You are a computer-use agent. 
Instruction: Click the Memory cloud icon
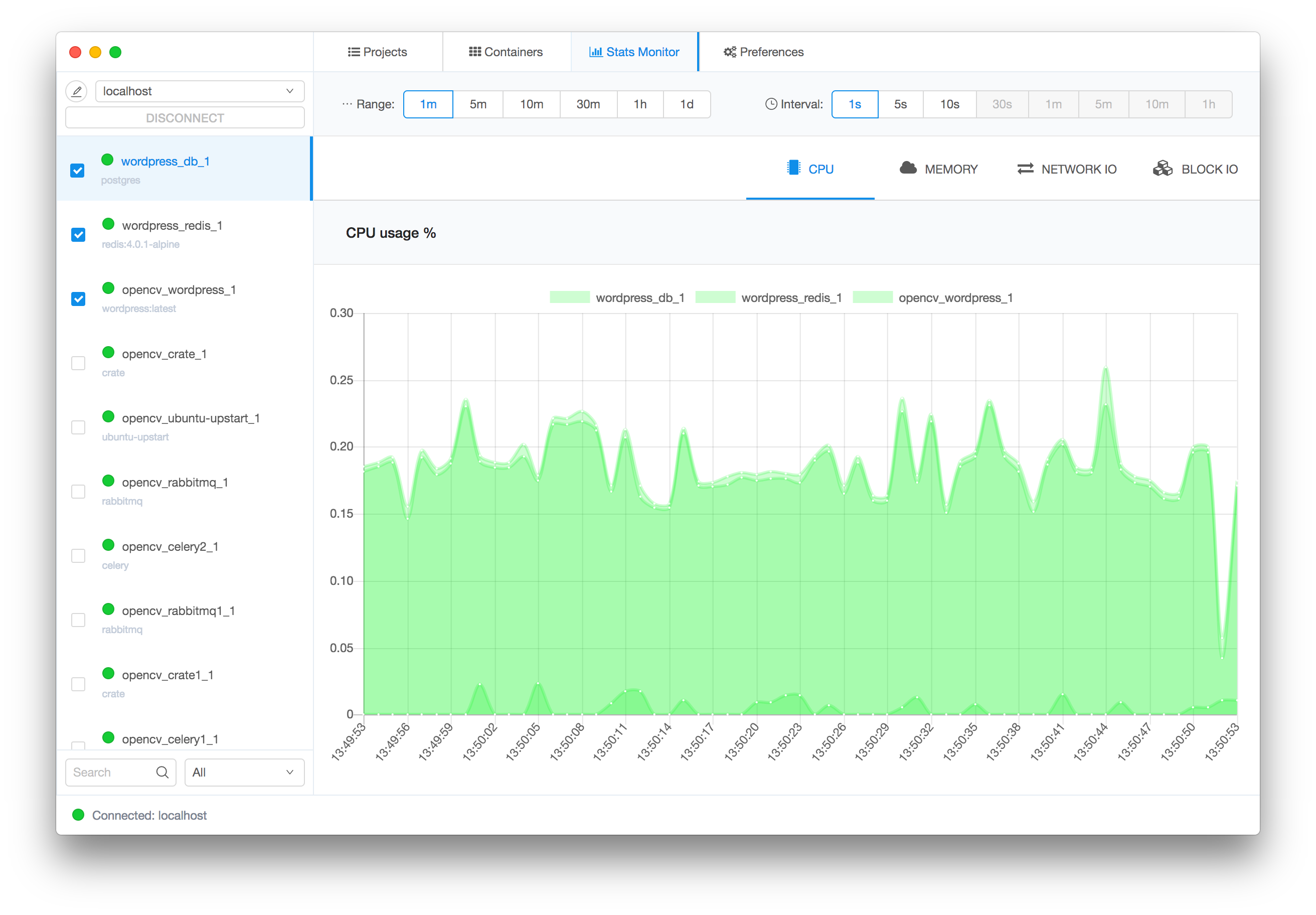pyautogui.click(x=908, y=168)
